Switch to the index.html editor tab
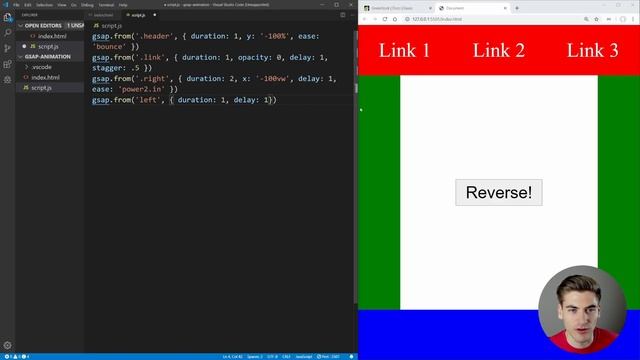640x360 pixels. [103, 15]
